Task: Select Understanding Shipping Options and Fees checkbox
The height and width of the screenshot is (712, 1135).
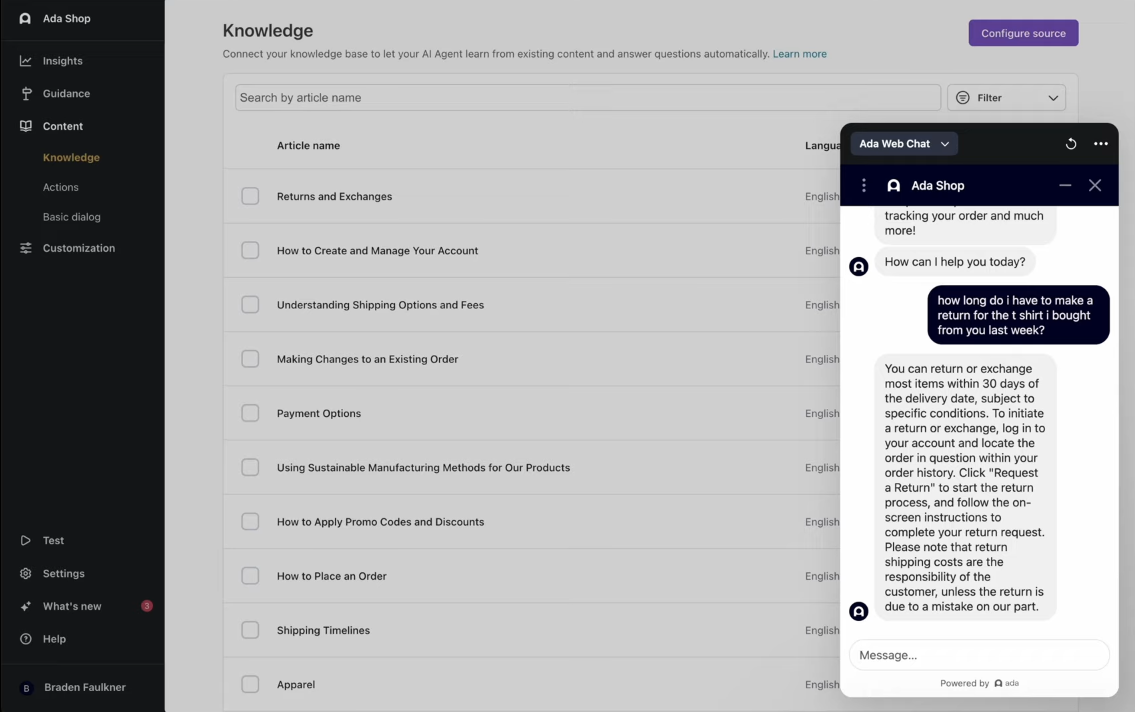Action: pyautogui.click(x=250, y=305)
